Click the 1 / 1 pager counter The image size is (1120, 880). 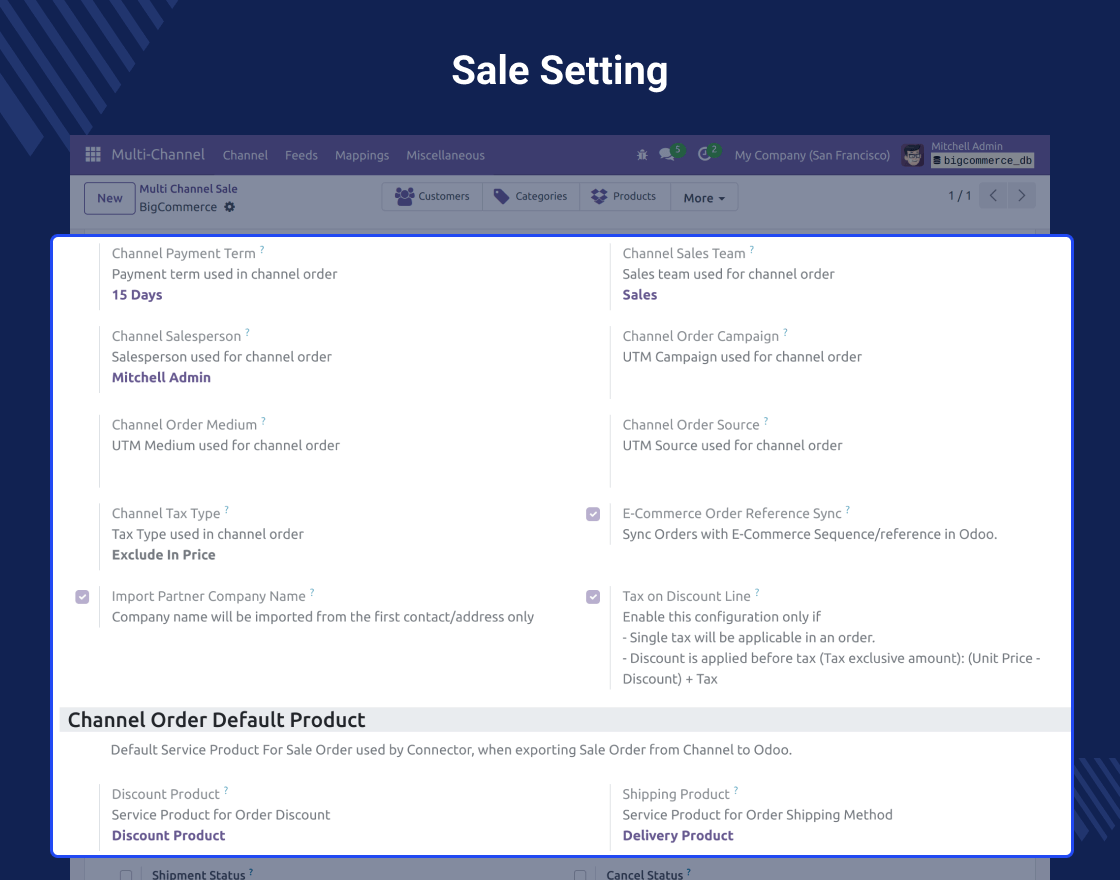point(959,196)
